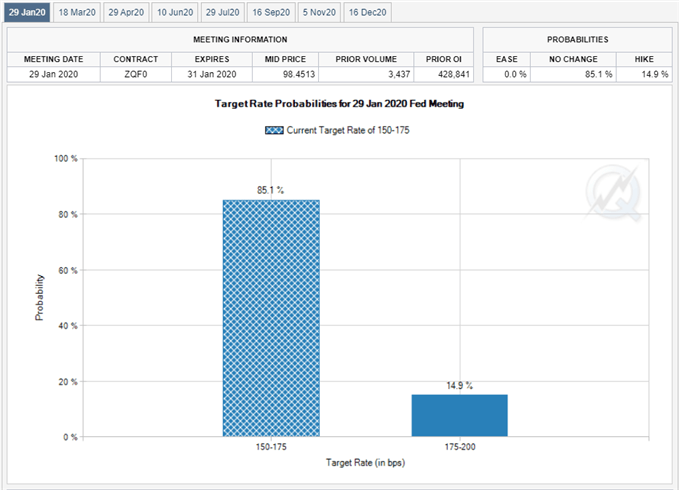Viewport: 679px width, 490px height.
Task: Click the PROBABILITIES header
Action: pyautogui.click(x=577, y=39)
